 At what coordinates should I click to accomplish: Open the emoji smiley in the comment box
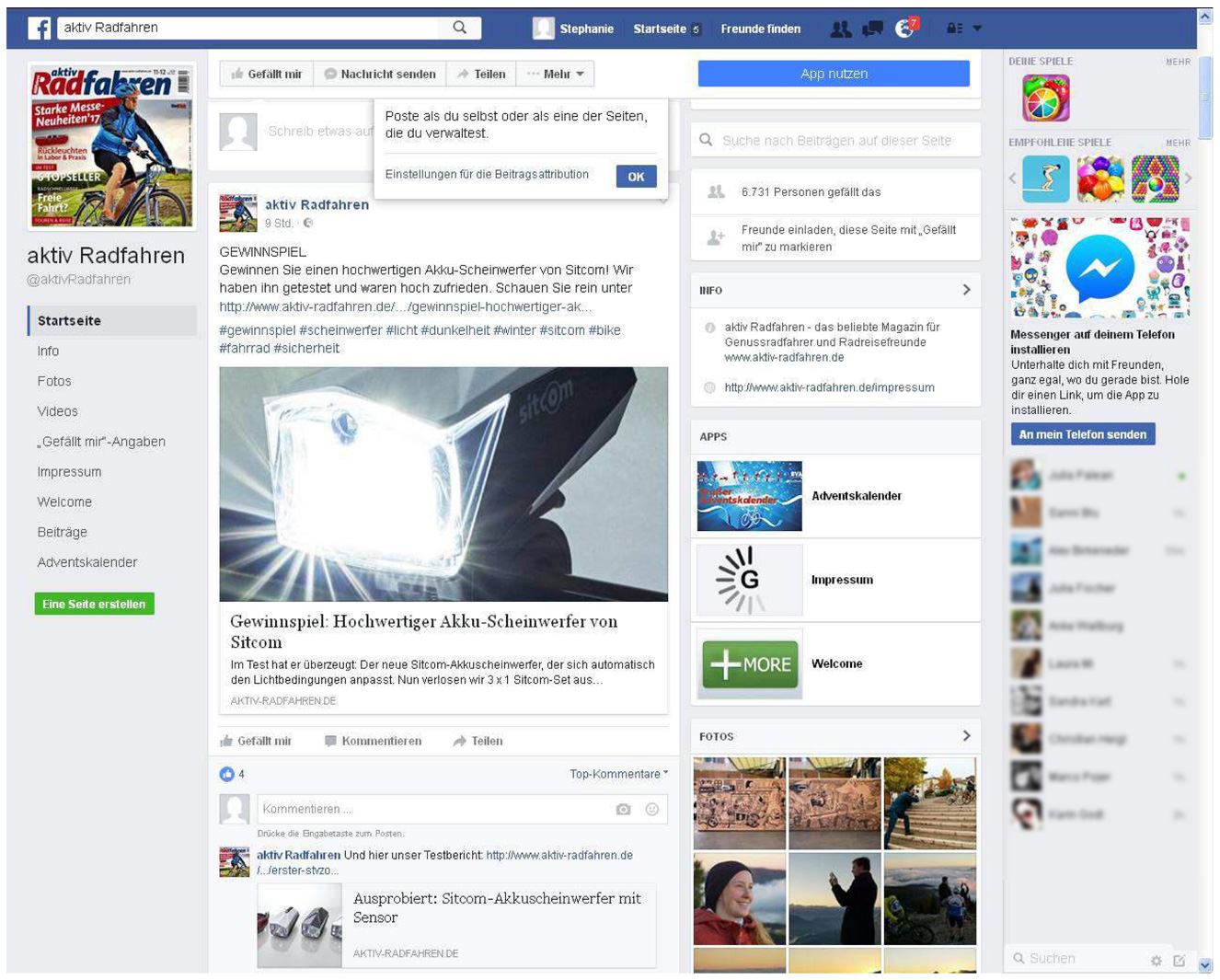tap(652, 809)
